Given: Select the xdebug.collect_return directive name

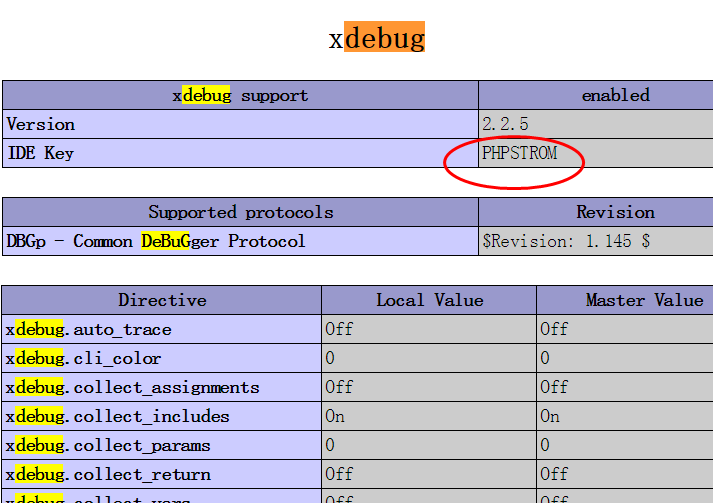Looking at the screenshot, I should coord(108,475).
